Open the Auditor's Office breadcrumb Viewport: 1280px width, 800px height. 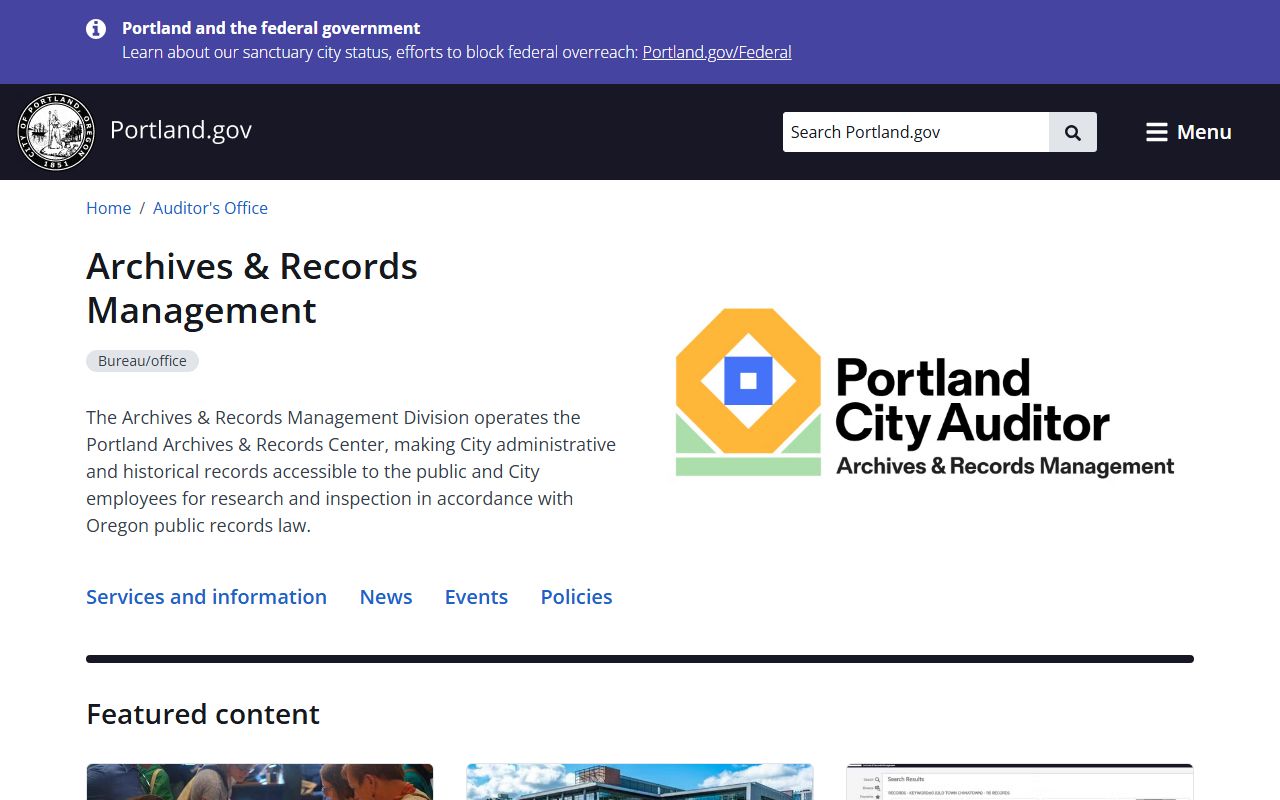[x=210, y=208]
